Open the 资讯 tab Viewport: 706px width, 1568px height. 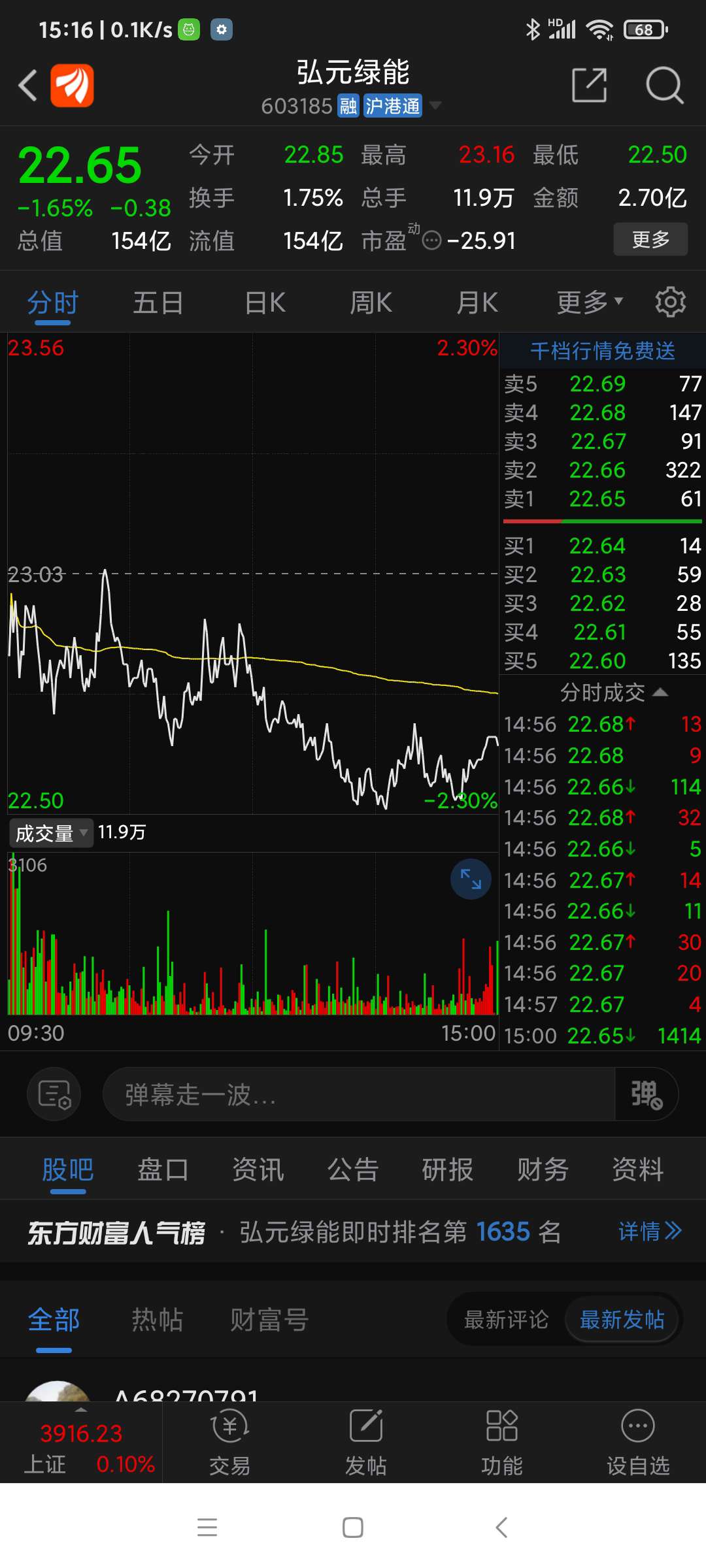tap(258, 1169)
